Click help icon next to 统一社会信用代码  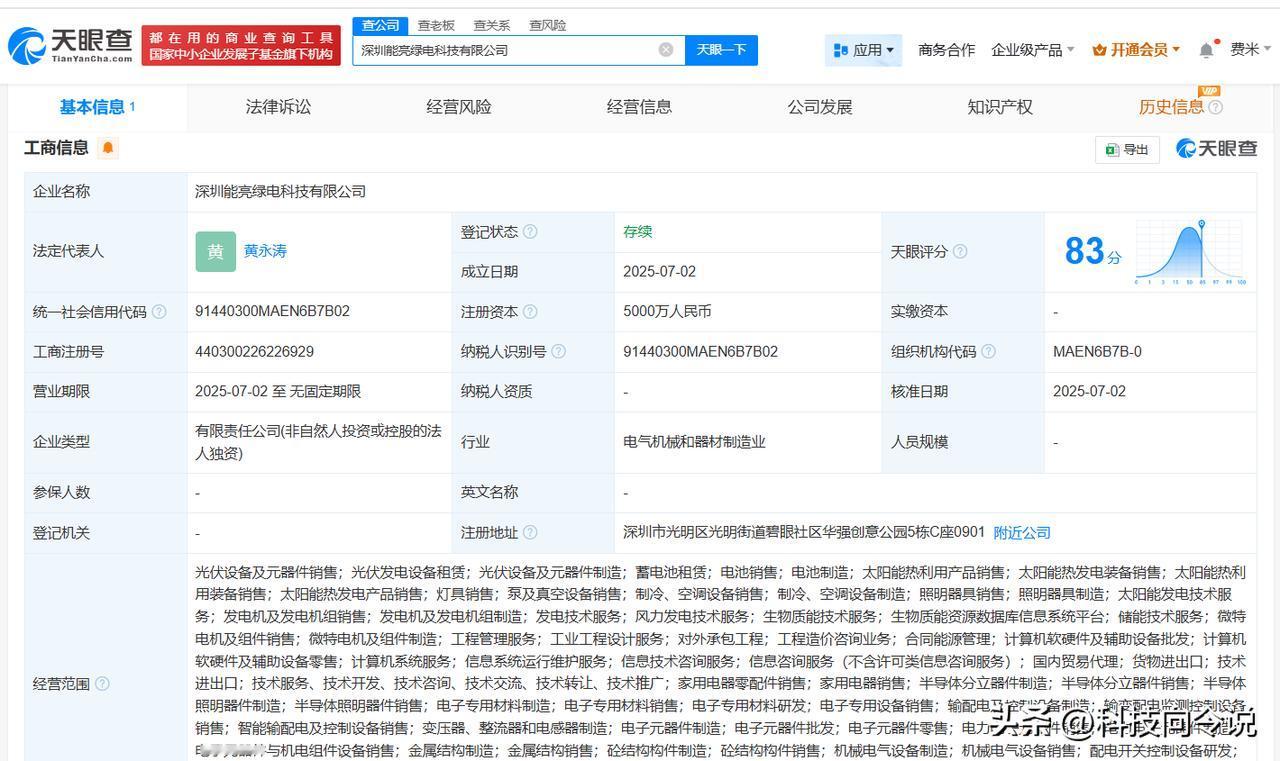coord(159,312)
